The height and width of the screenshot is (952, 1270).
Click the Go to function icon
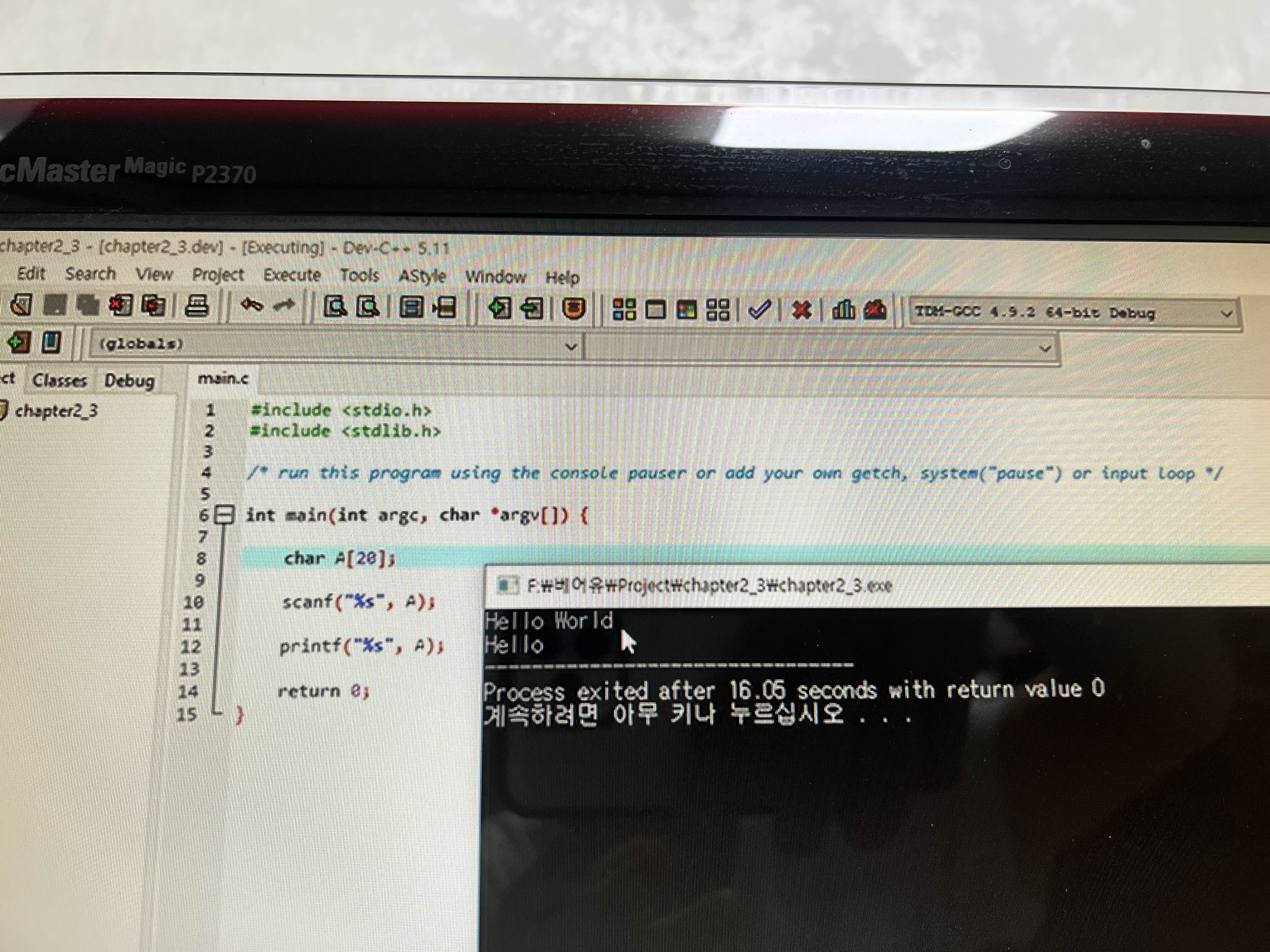point(411,308)
